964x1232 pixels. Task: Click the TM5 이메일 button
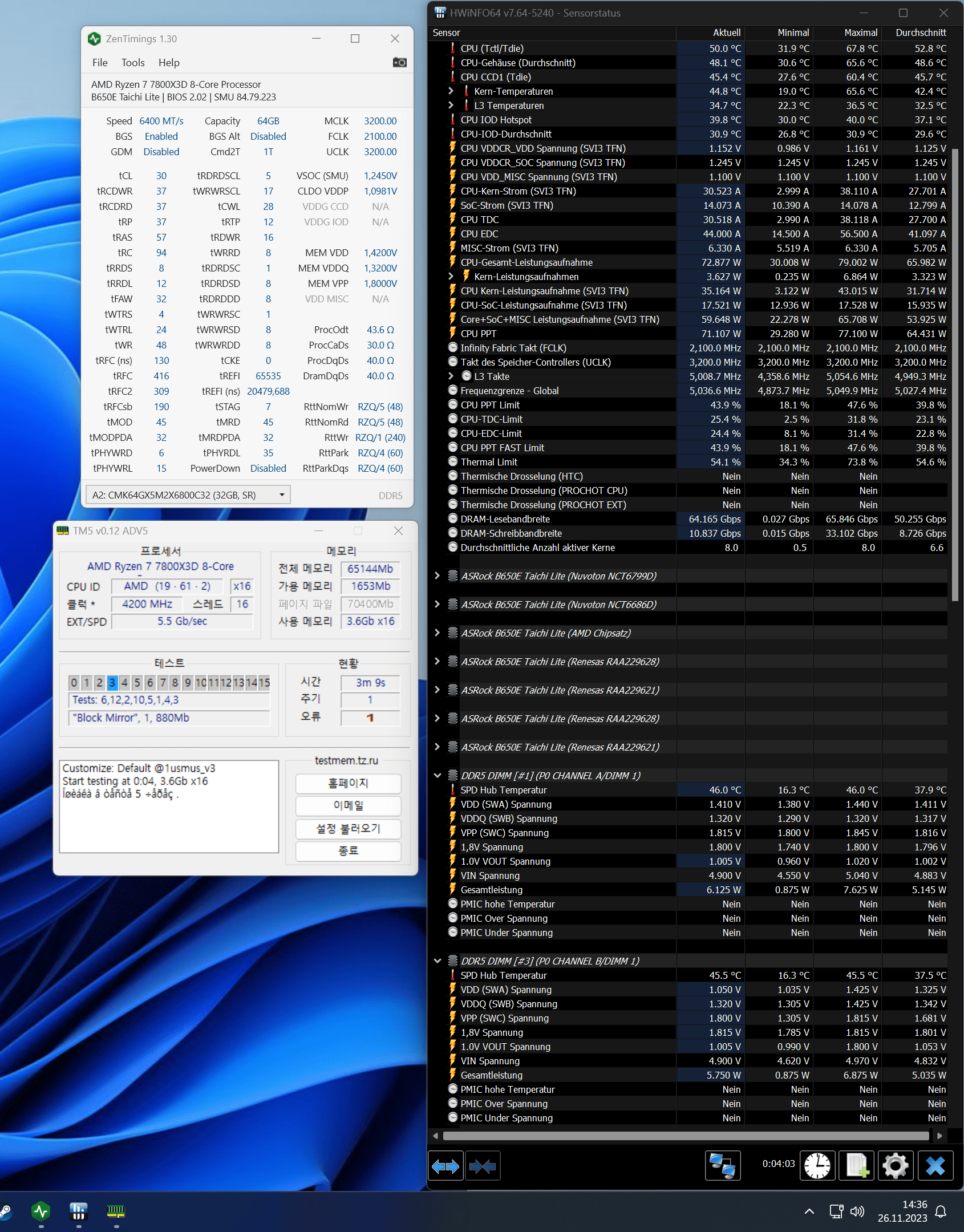pos(348,806)
